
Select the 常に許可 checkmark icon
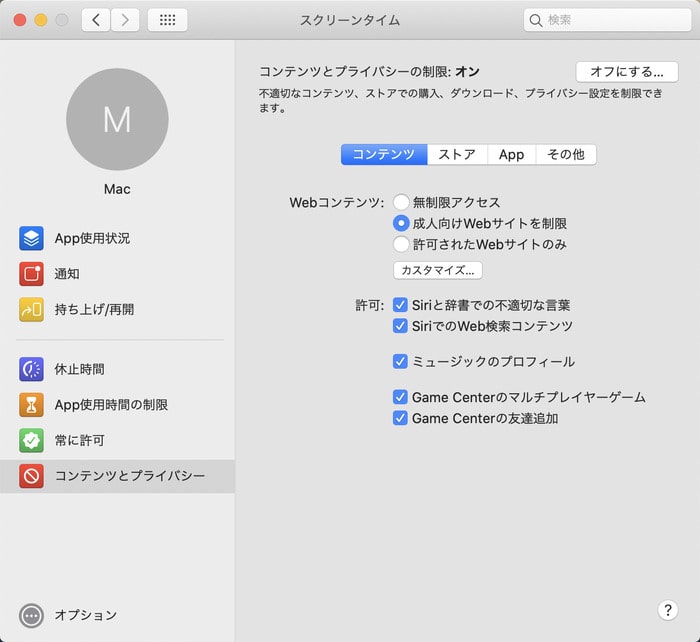[x=31, y=440]
